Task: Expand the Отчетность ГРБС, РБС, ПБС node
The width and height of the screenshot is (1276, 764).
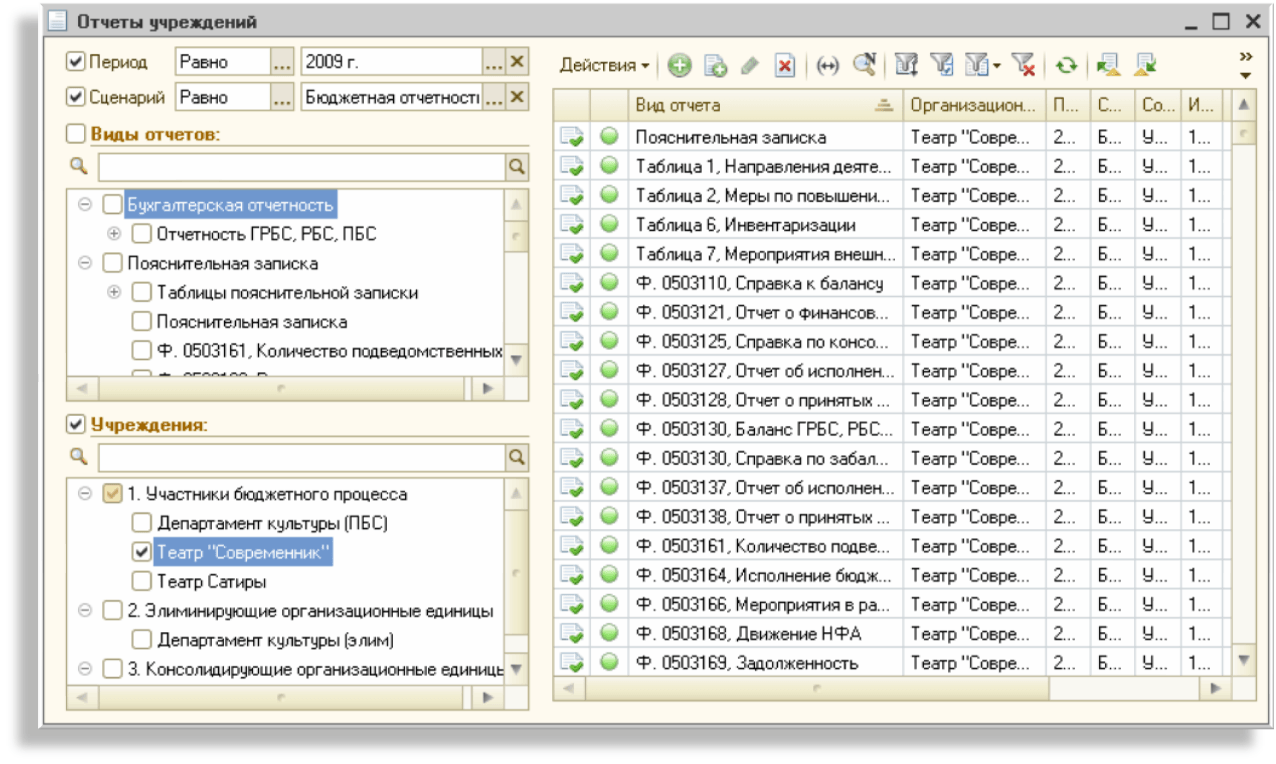Action: click(114, 234)
